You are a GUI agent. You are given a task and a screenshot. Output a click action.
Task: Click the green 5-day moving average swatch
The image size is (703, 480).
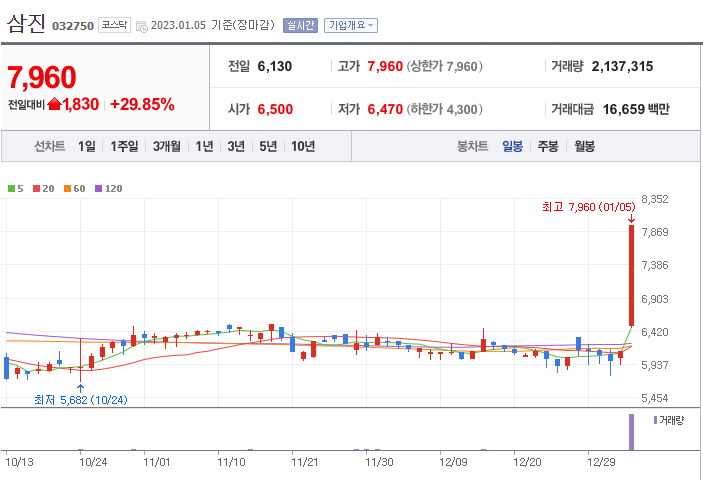(x=12, y=189)
